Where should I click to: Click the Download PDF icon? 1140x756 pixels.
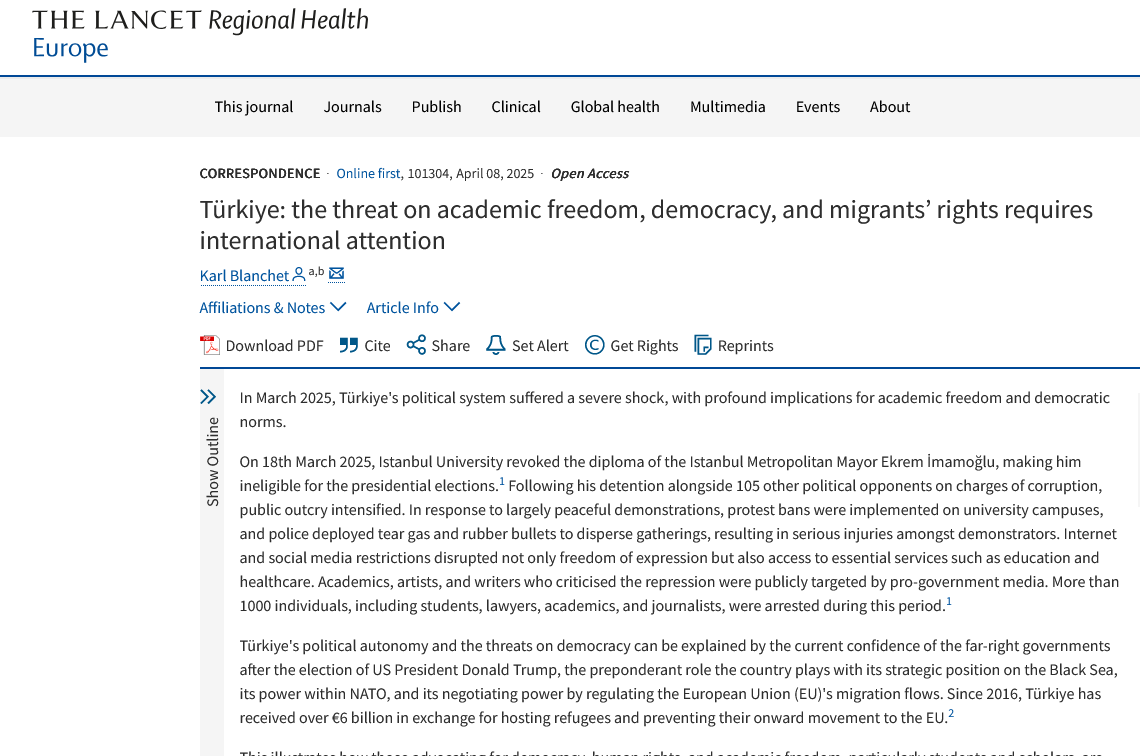[210, 345]
